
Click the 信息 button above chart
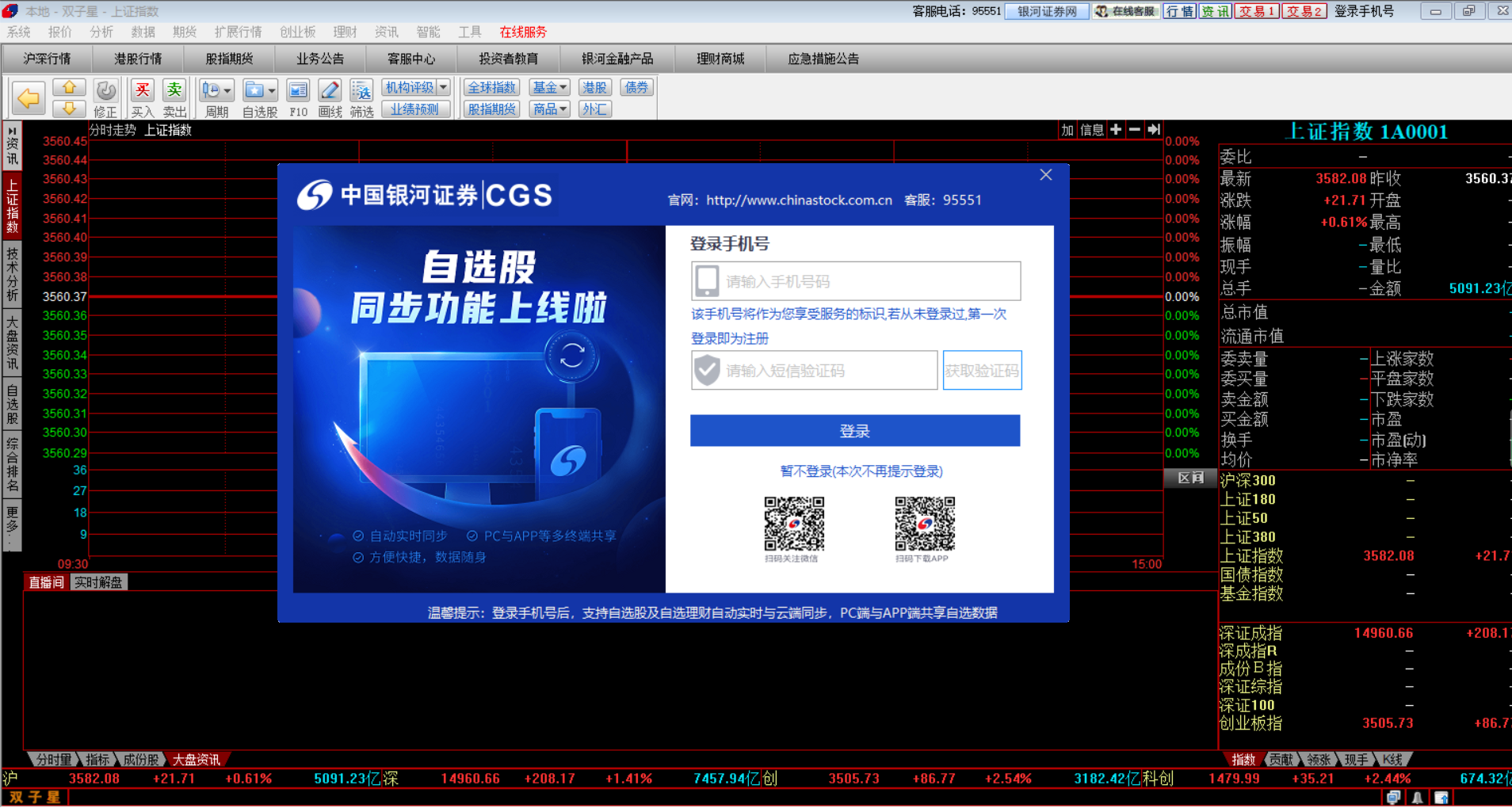[1092, 129]
